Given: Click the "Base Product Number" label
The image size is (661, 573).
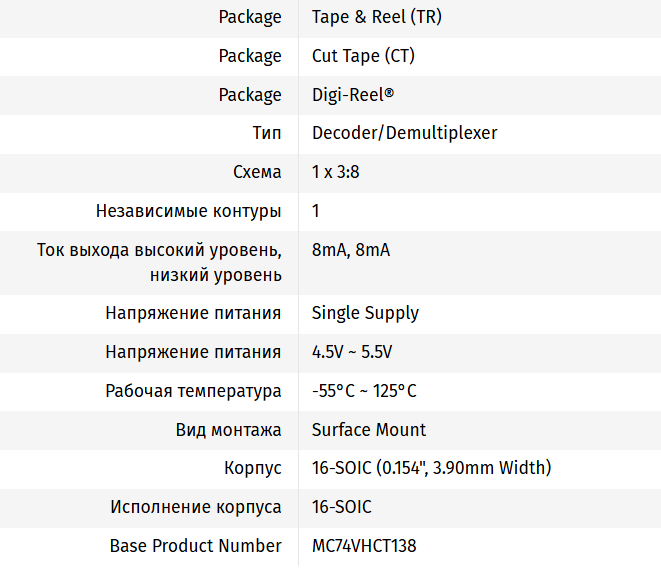Looking at the screenshot, I should (x=196, y=546).
